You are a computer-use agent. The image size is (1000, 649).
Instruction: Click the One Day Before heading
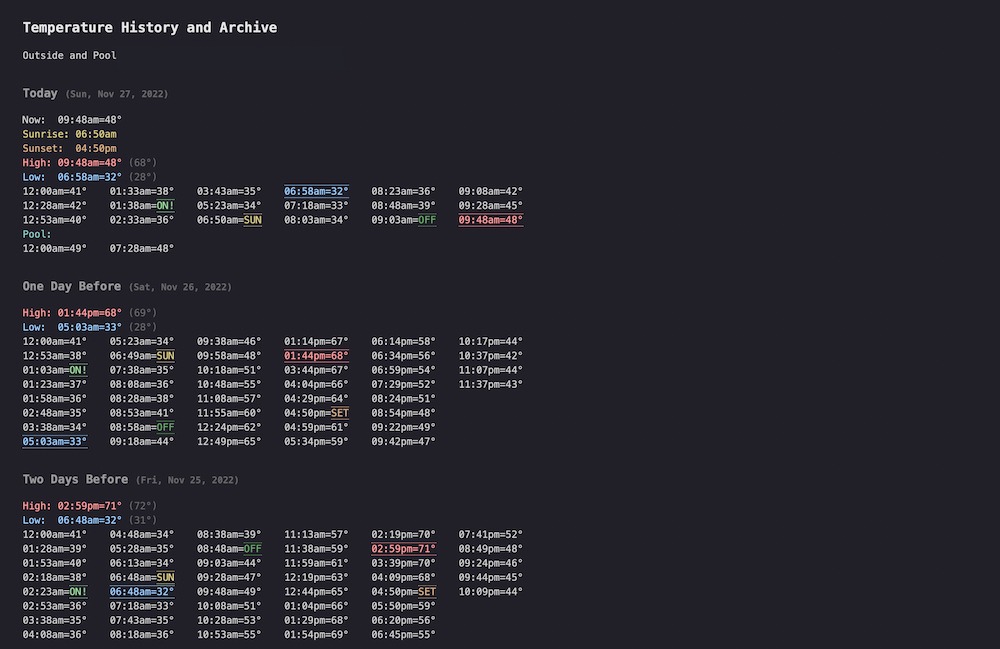click(71, 286)
